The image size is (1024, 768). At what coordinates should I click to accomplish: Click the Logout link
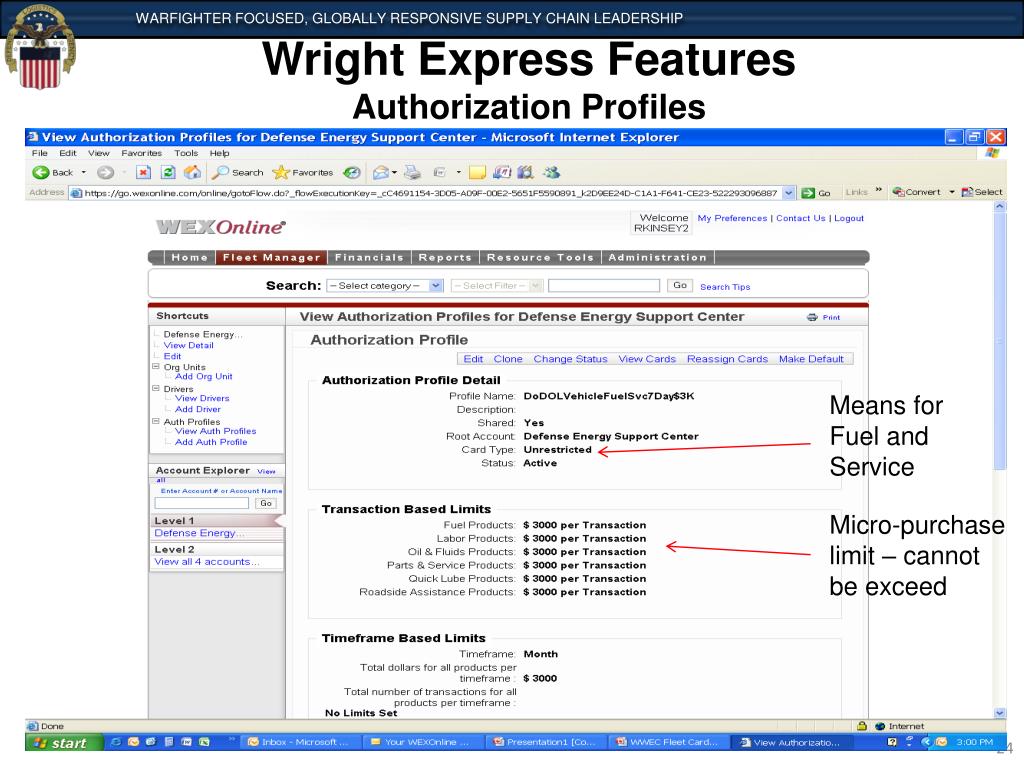point(849,218)
